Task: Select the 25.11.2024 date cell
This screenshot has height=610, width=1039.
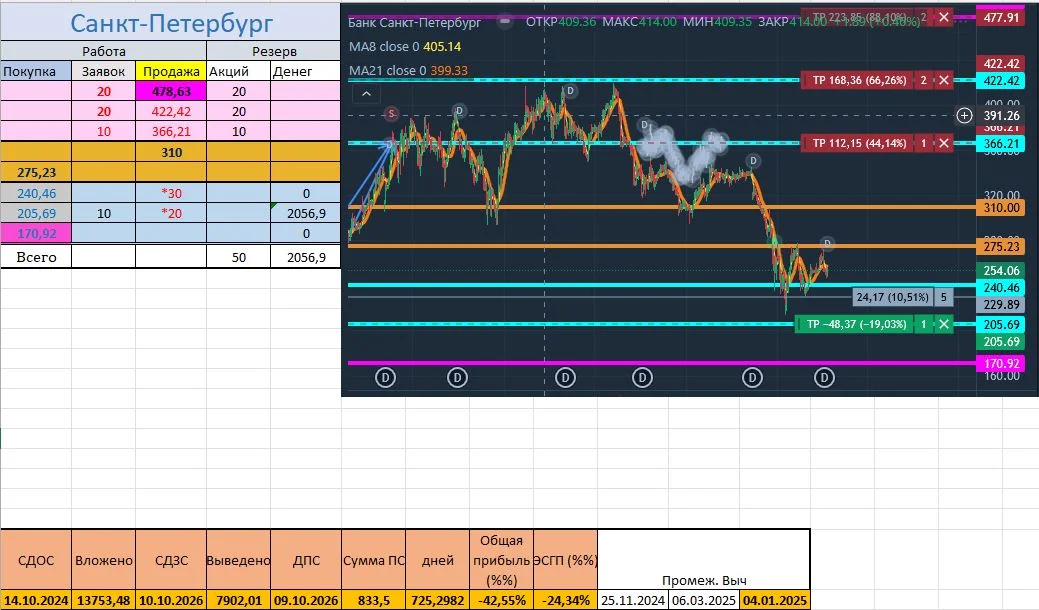Action: 633,600
